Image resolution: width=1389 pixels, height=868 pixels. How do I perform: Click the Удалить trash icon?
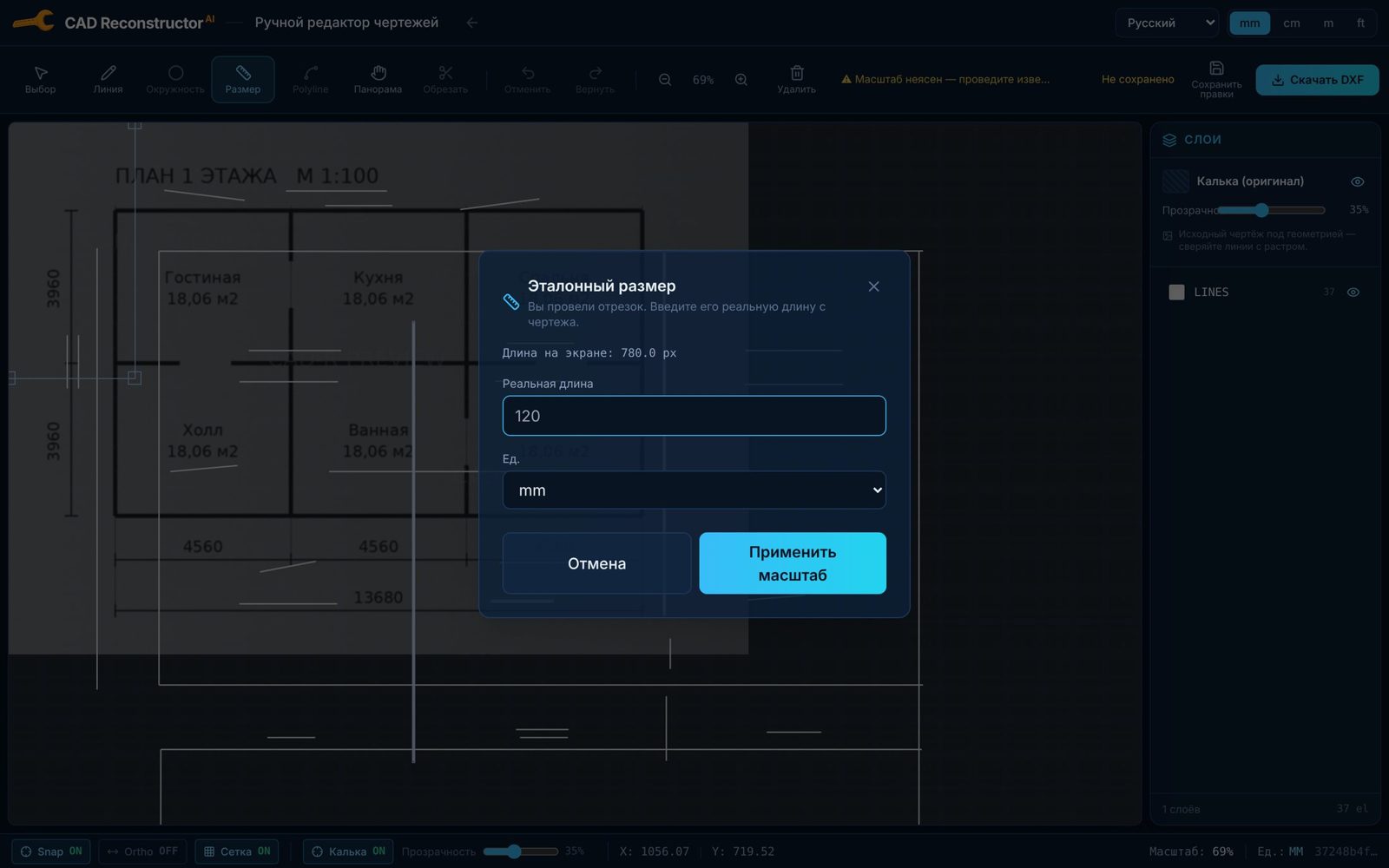(x=797, y=73)
